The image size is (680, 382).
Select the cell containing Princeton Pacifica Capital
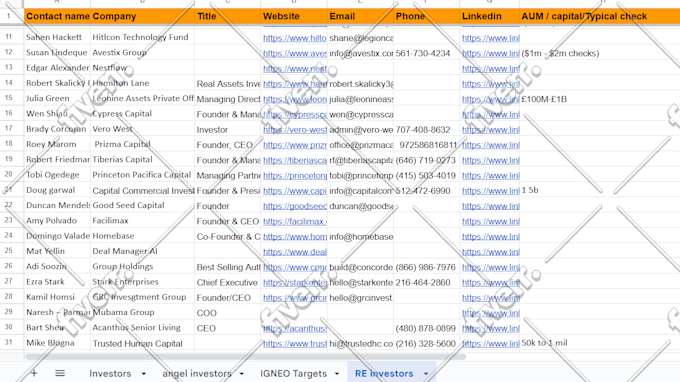click(143, 175)
